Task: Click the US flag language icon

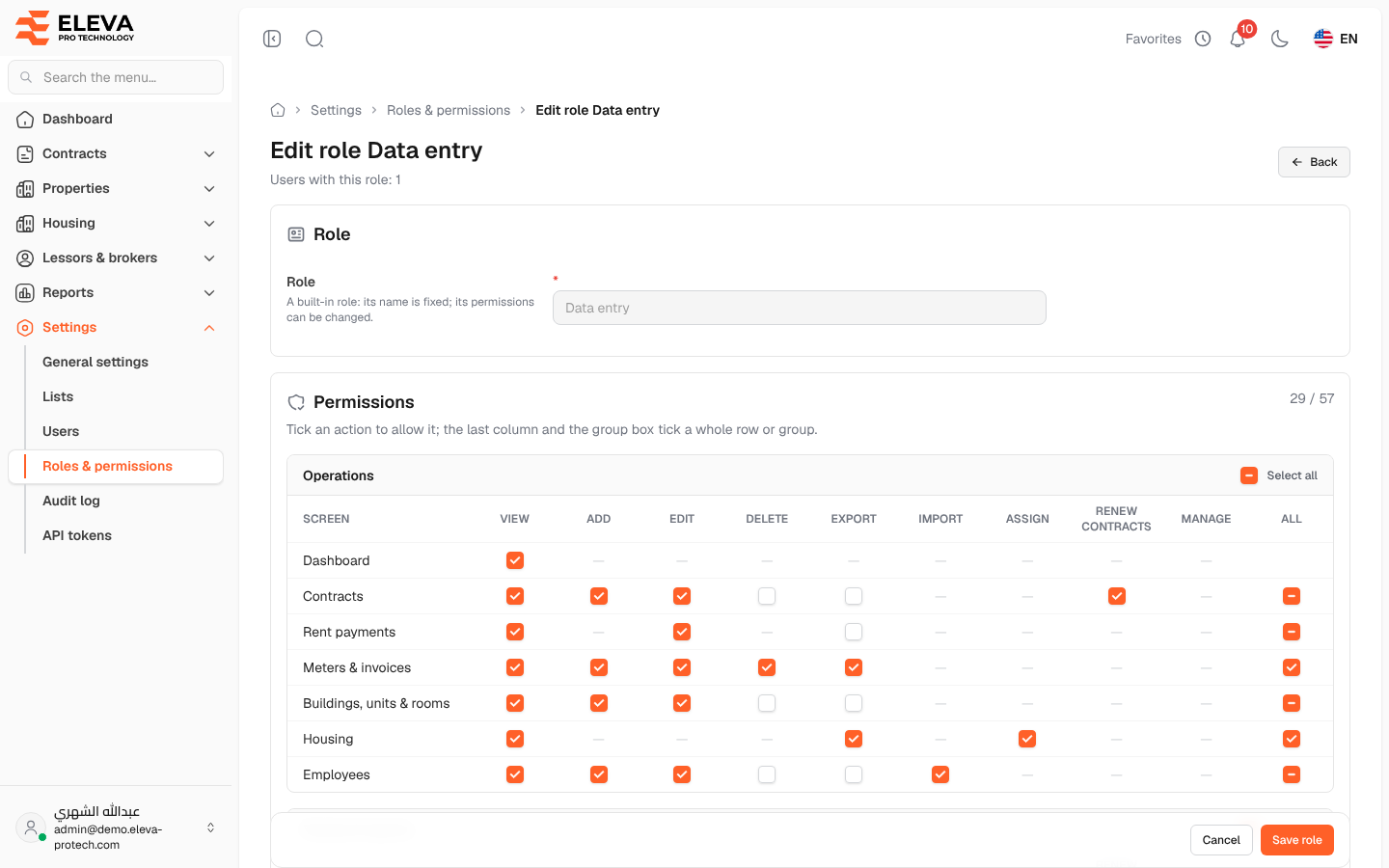Action: 1323,39
